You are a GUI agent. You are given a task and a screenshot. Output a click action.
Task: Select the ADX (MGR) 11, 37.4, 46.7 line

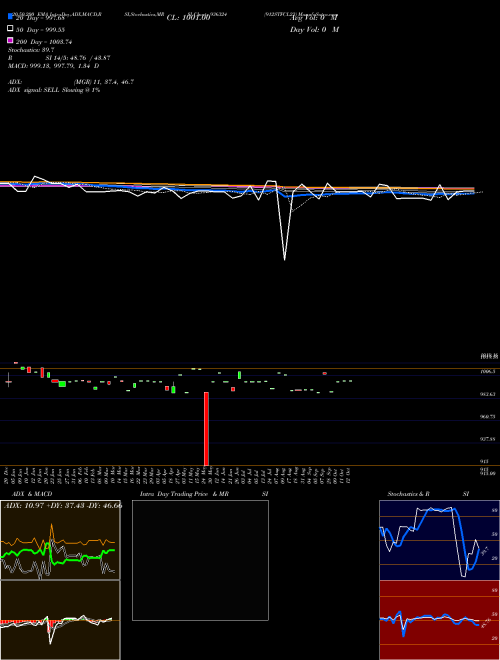(x=71, y=82)
